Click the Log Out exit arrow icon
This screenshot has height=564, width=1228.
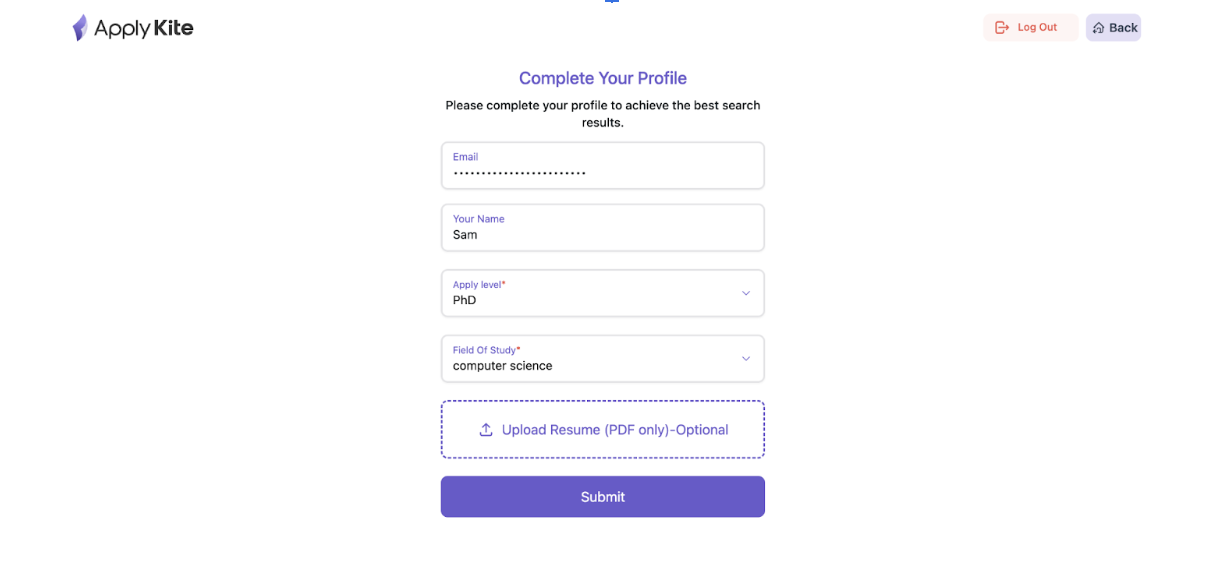pos(1002,27)
